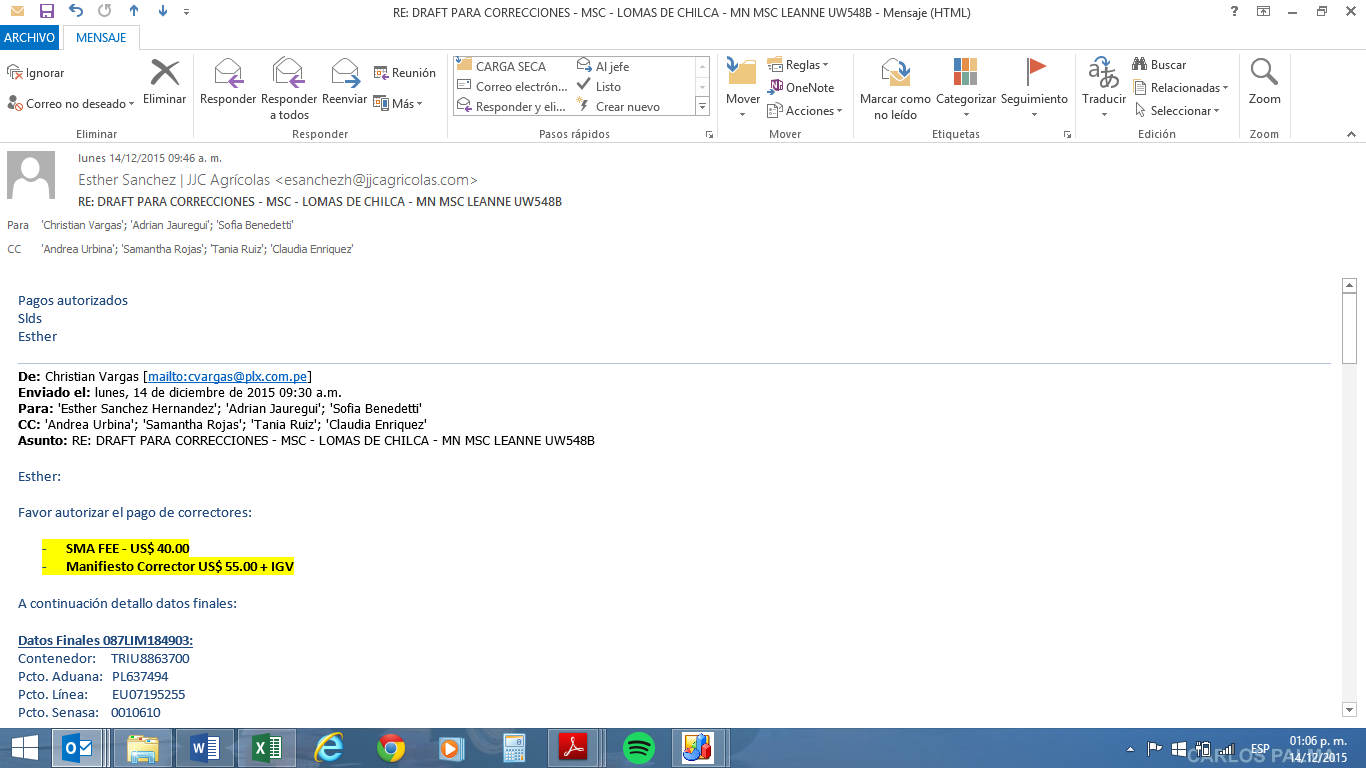The width and height of the screenshot is (1366, 768).
Task: Click the cvargas@plx.com.pe mailto link
Action: click(227, 377)
